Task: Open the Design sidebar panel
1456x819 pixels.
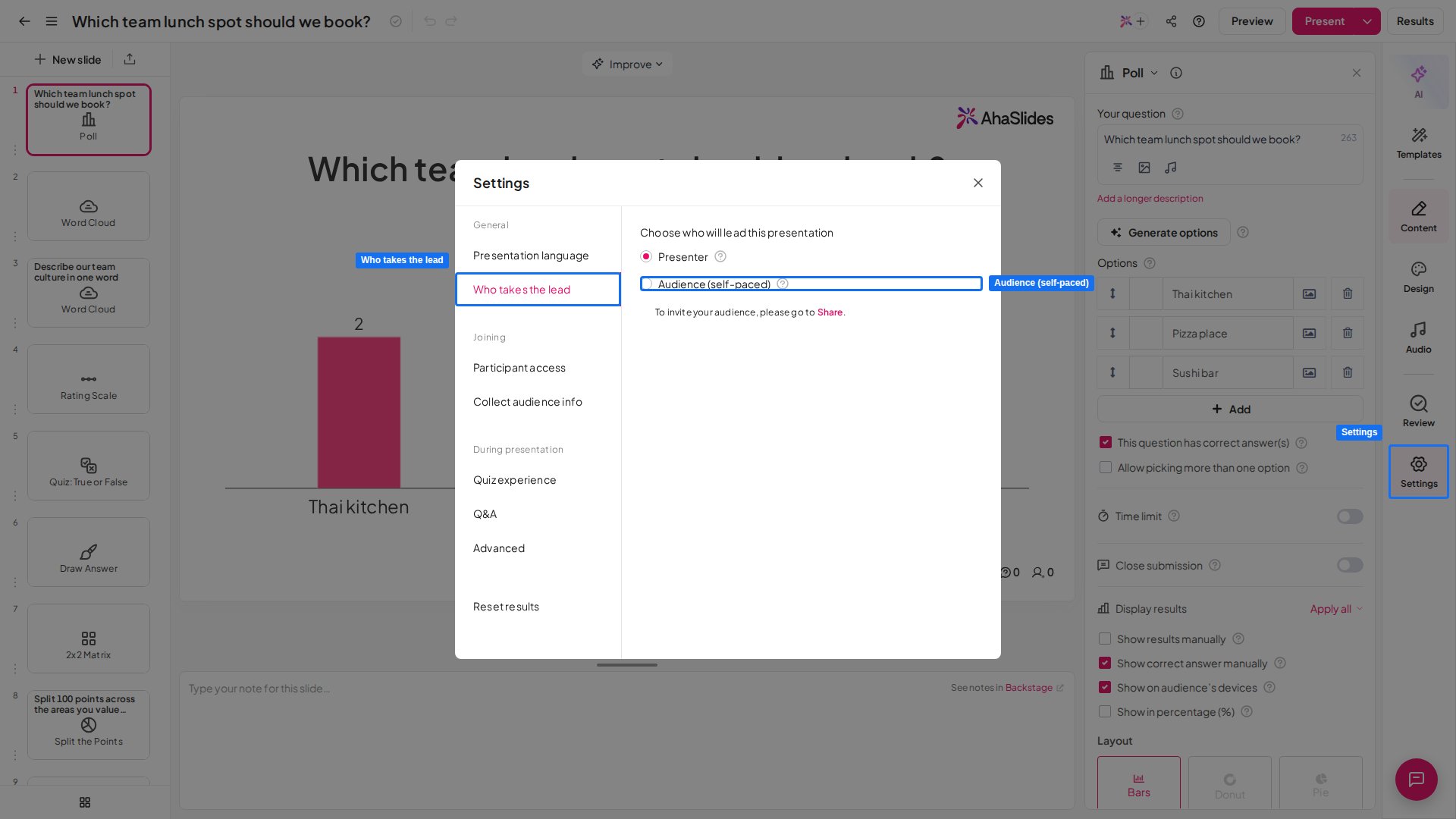Action: [1418, 278]
